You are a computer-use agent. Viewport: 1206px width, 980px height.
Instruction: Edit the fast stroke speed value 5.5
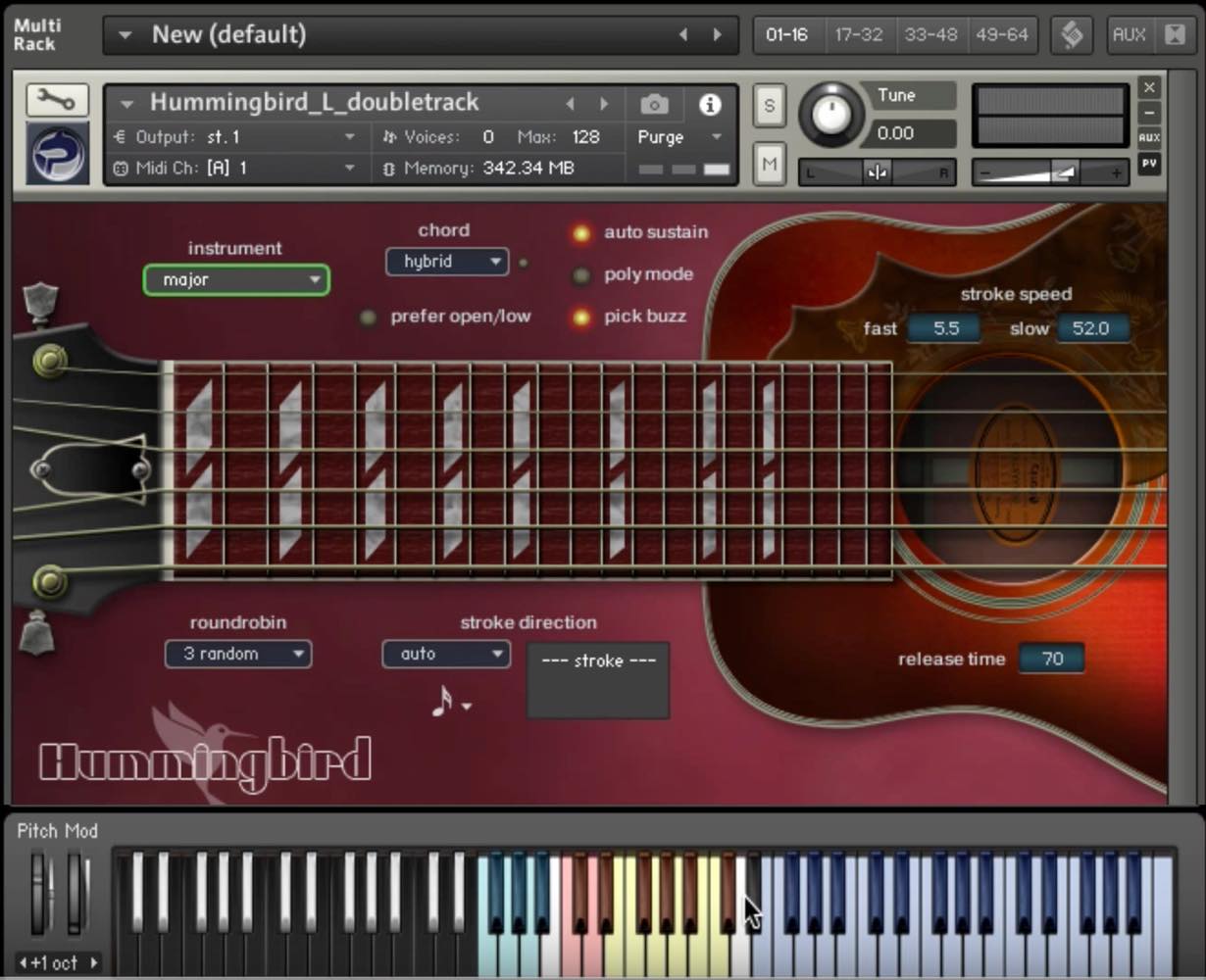[945, 328]
